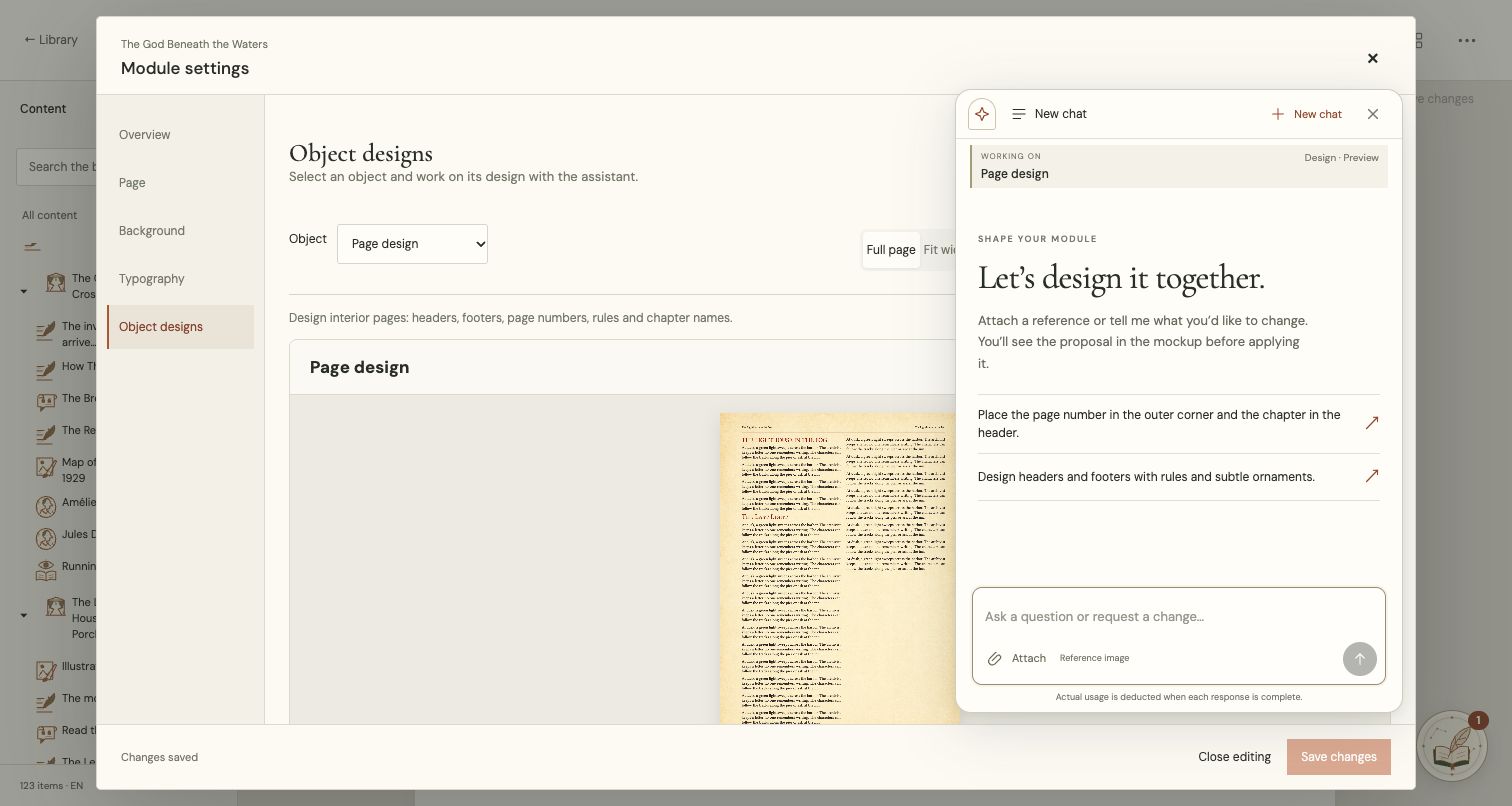Click arrow beside headers and footers suggestion
1512x806 pixels.
1372,477
